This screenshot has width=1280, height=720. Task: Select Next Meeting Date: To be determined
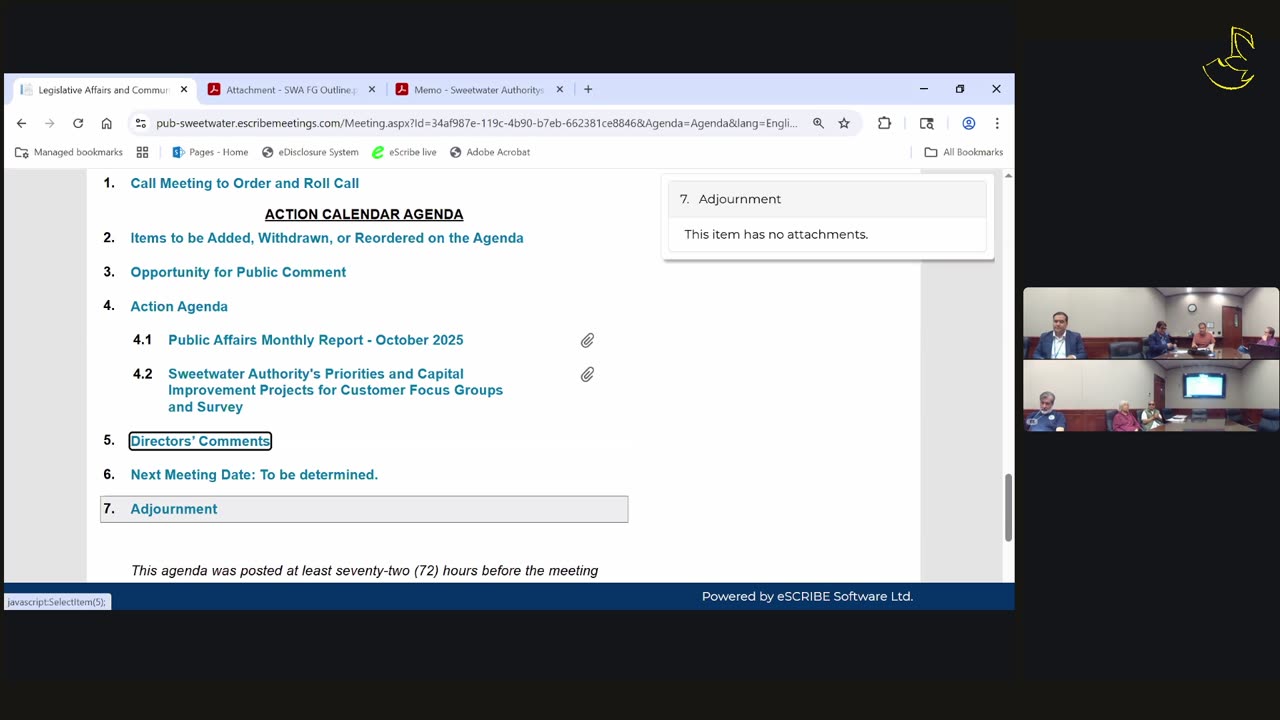point(254,475)
